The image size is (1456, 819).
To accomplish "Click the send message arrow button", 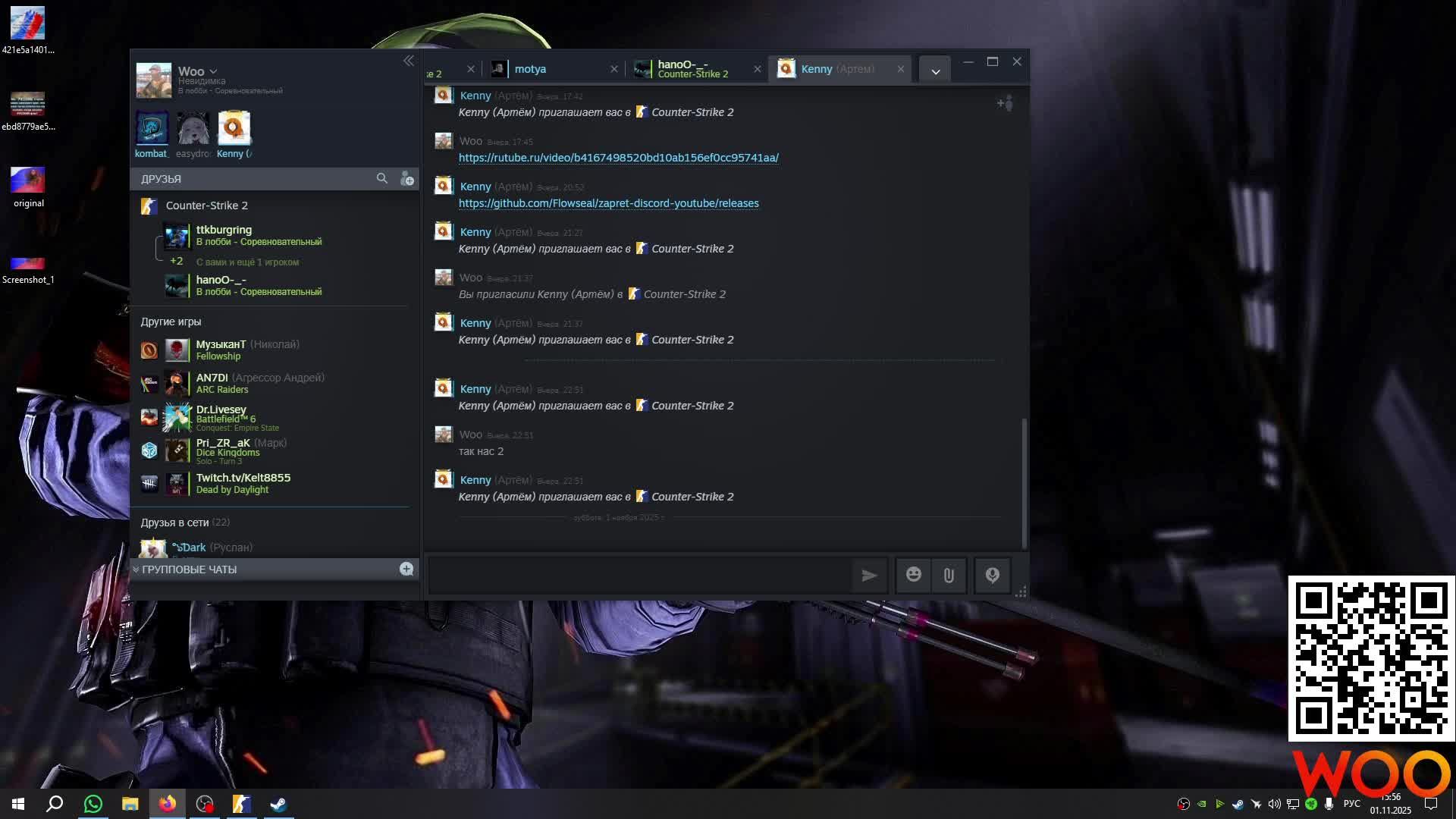I will pos(869,576).
